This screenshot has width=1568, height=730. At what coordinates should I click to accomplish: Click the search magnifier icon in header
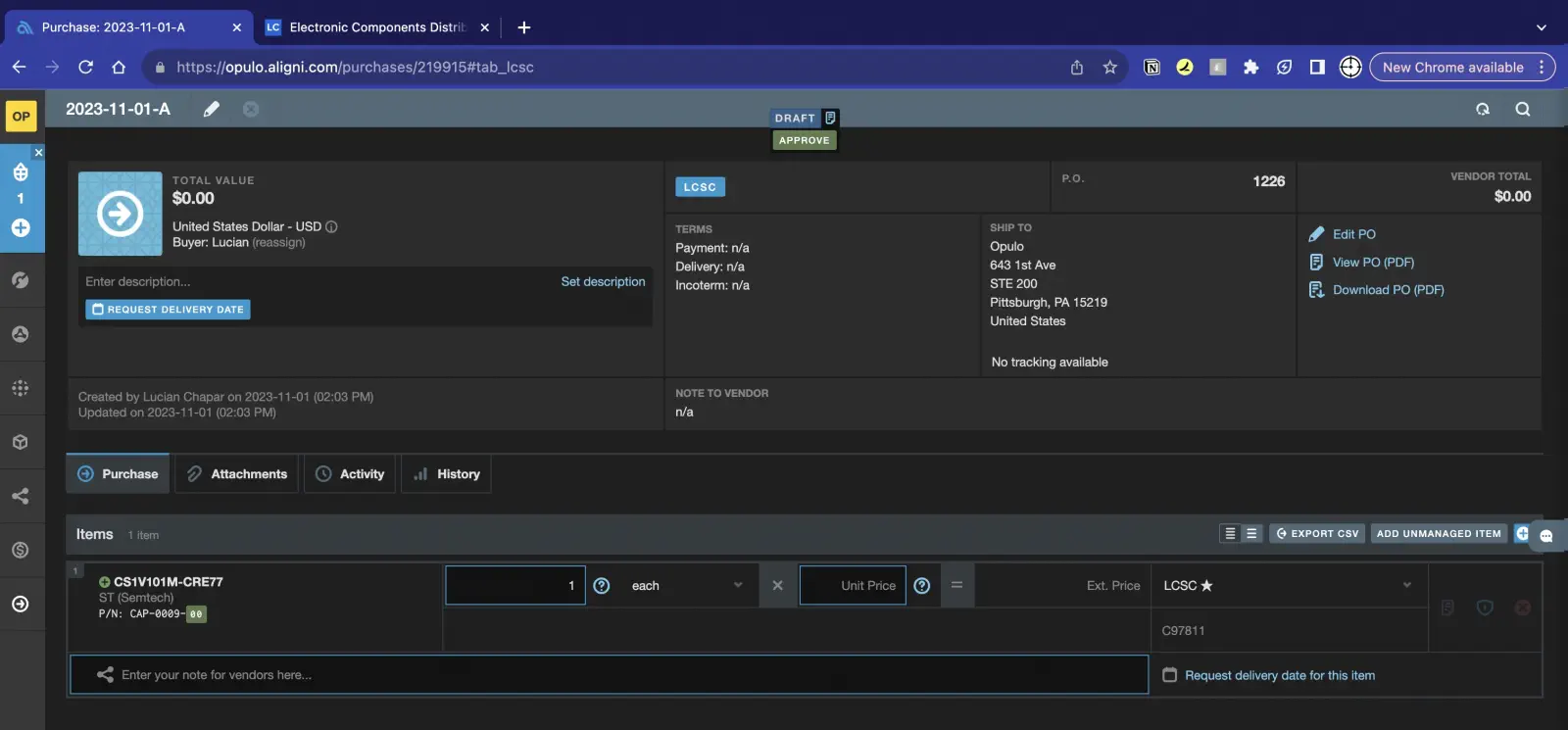1522,109
